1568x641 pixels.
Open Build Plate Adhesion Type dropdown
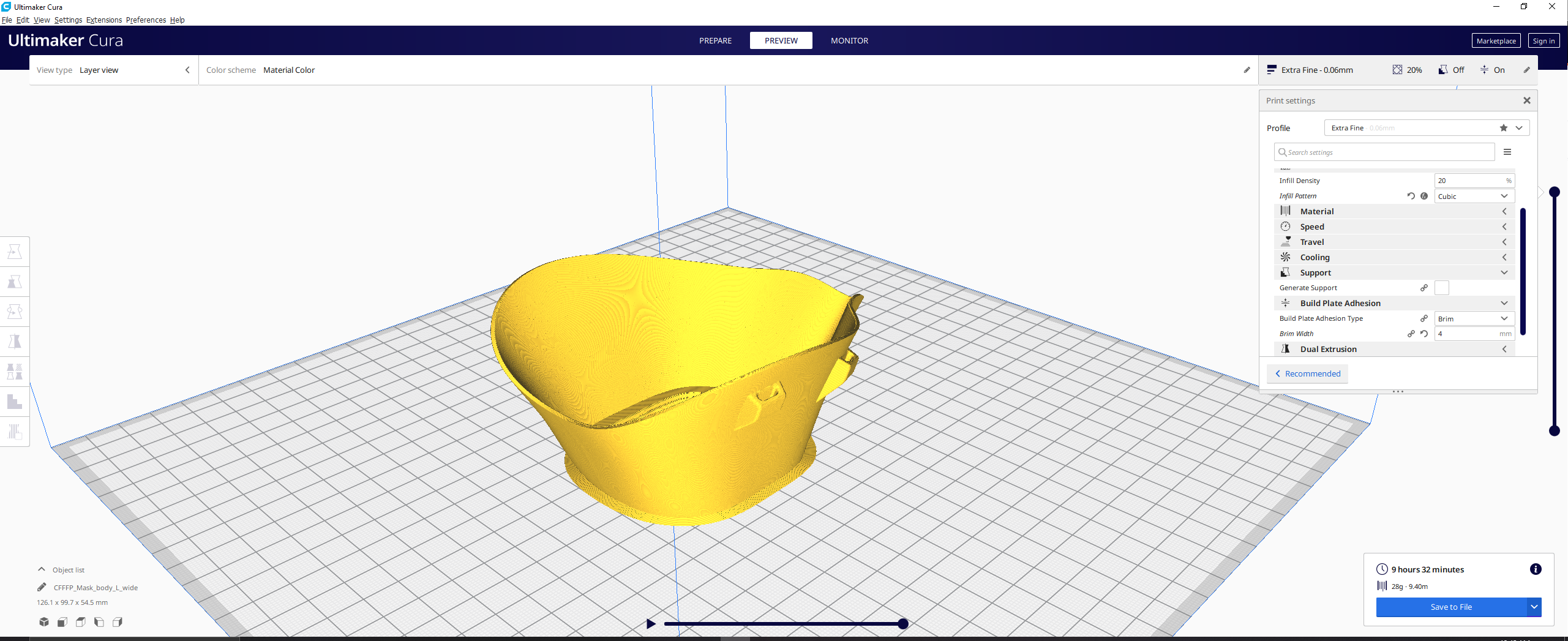[x=1474, y=318]
